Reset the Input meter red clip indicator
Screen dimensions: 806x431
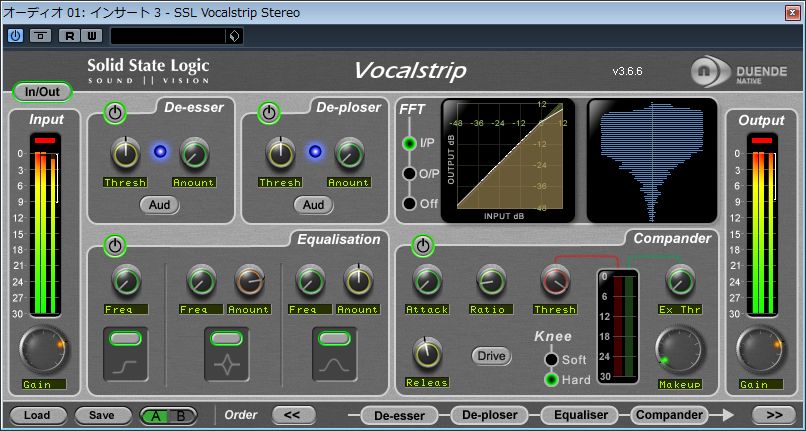point(44,140)
